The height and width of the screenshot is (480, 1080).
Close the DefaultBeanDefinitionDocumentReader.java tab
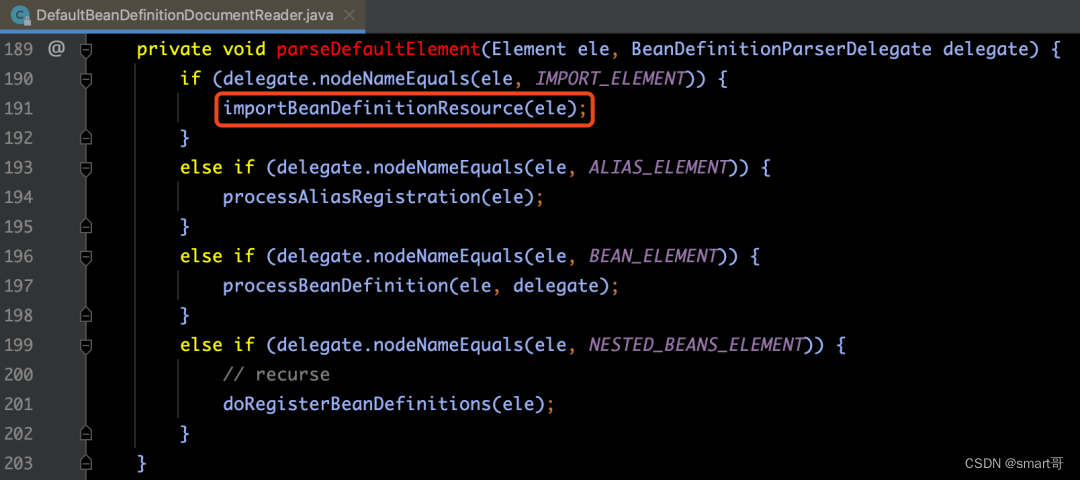coord(349,15)
